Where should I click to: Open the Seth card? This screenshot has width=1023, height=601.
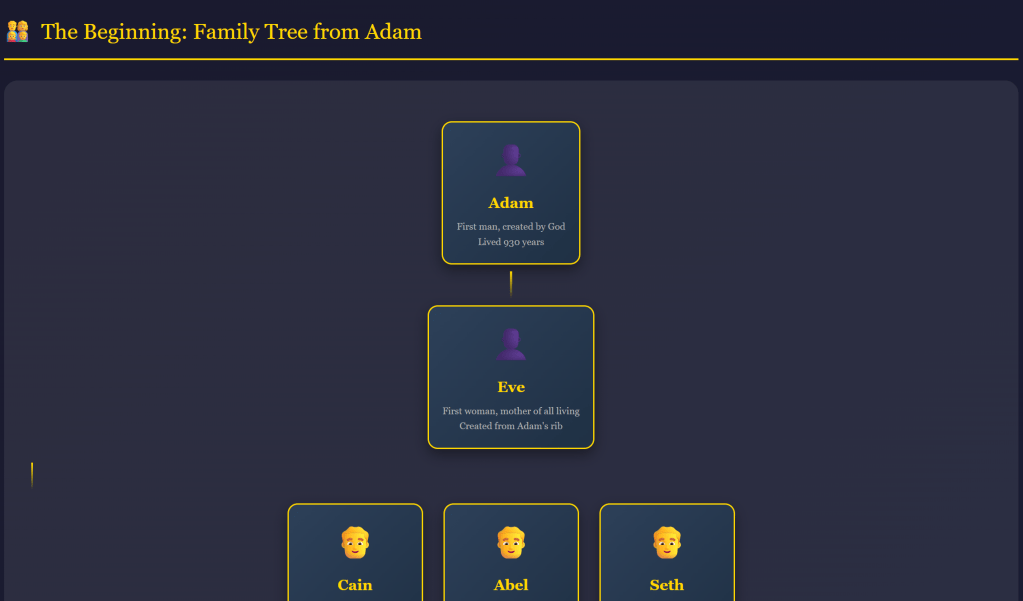click(x=667, y=555)
